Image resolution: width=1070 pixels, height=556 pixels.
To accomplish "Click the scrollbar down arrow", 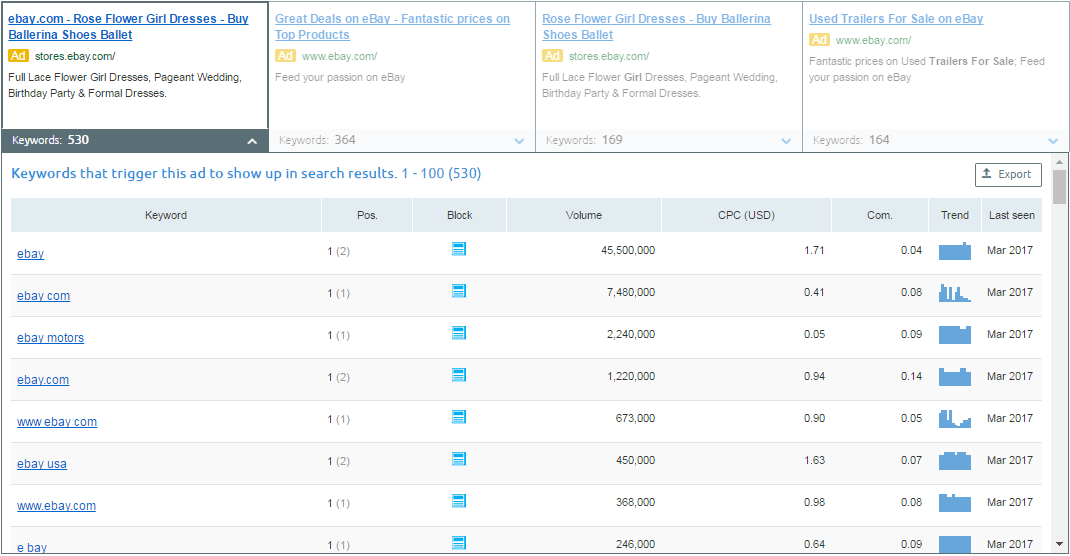I will pyautogui.click(x=1059, y=544).
